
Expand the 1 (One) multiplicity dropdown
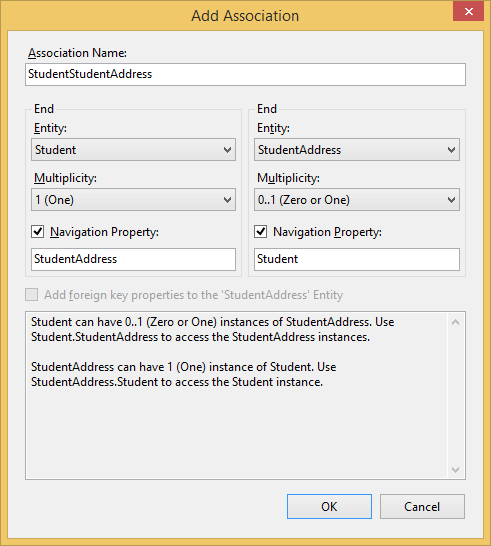coord(133,200)
